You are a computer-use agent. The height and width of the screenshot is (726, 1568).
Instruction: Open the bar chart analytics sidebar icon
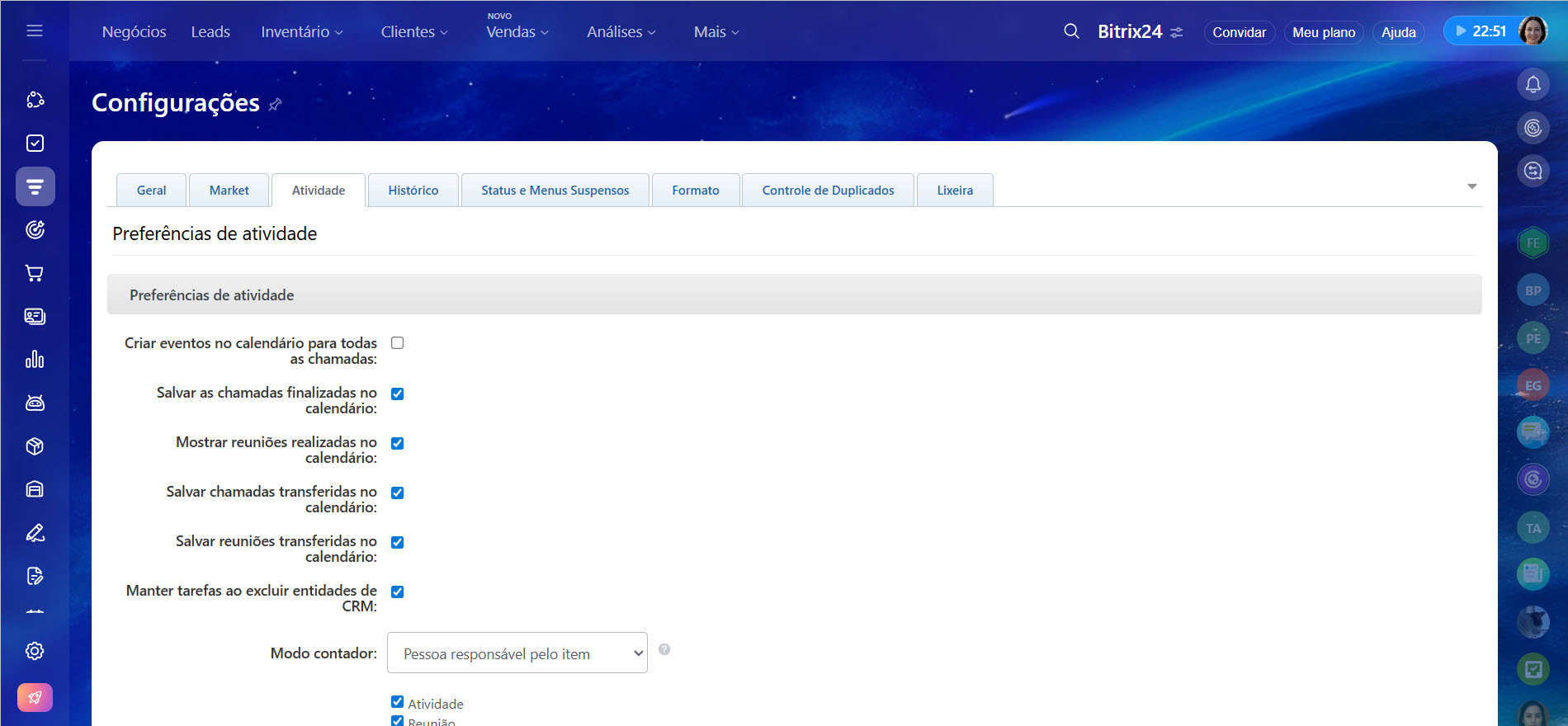pyautogui.click(x=35, y=360)
